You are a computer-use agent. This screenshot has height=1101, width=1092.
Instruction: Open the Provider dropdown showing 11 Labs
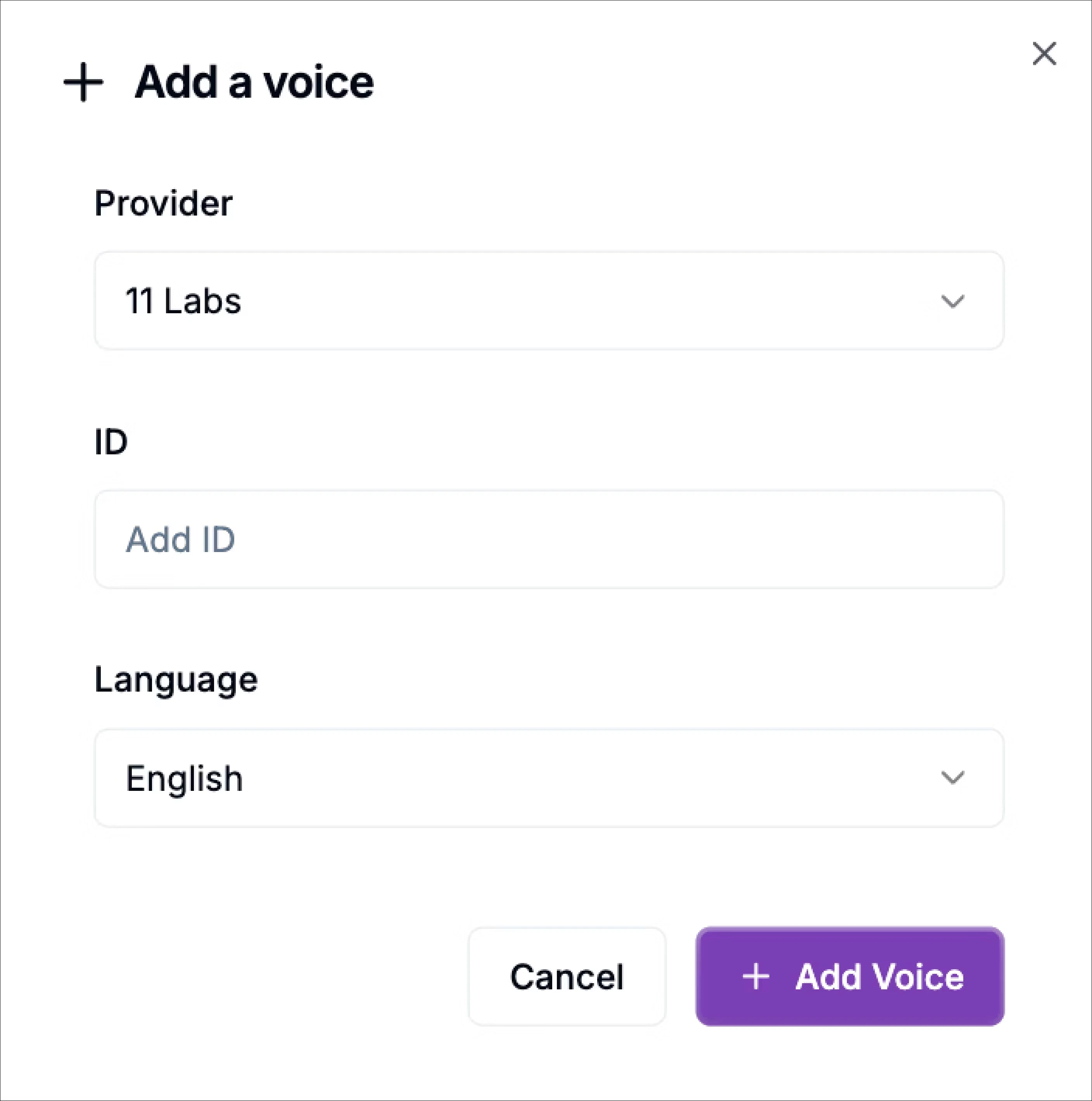click(547, 302)
